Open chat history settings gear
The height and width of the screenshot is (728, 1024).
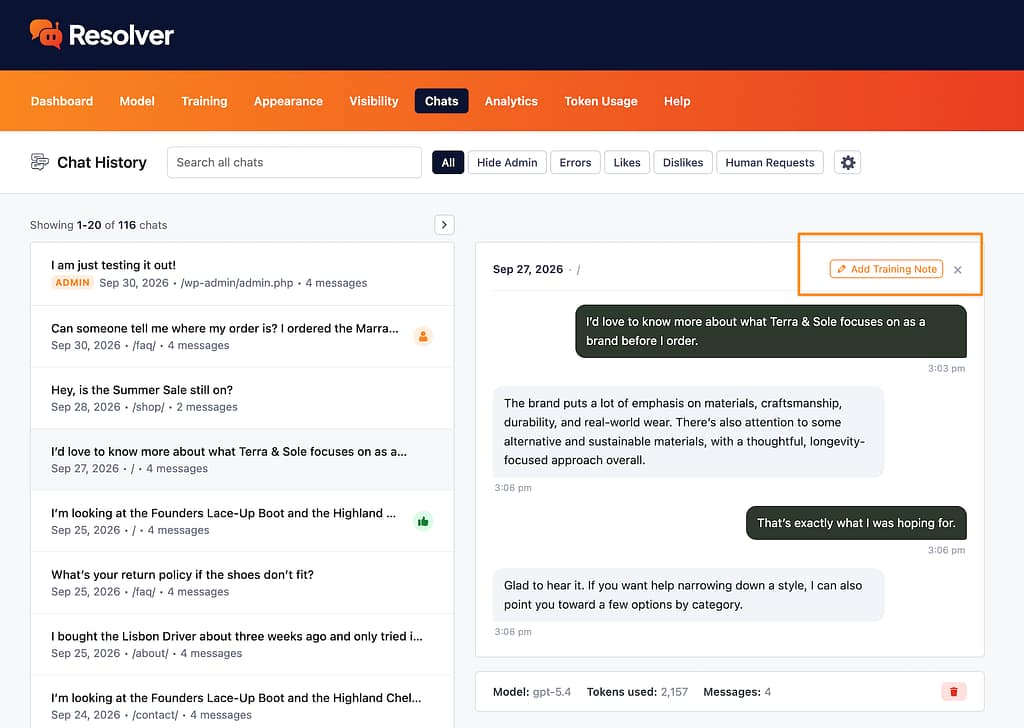click(x=847, y=163)
